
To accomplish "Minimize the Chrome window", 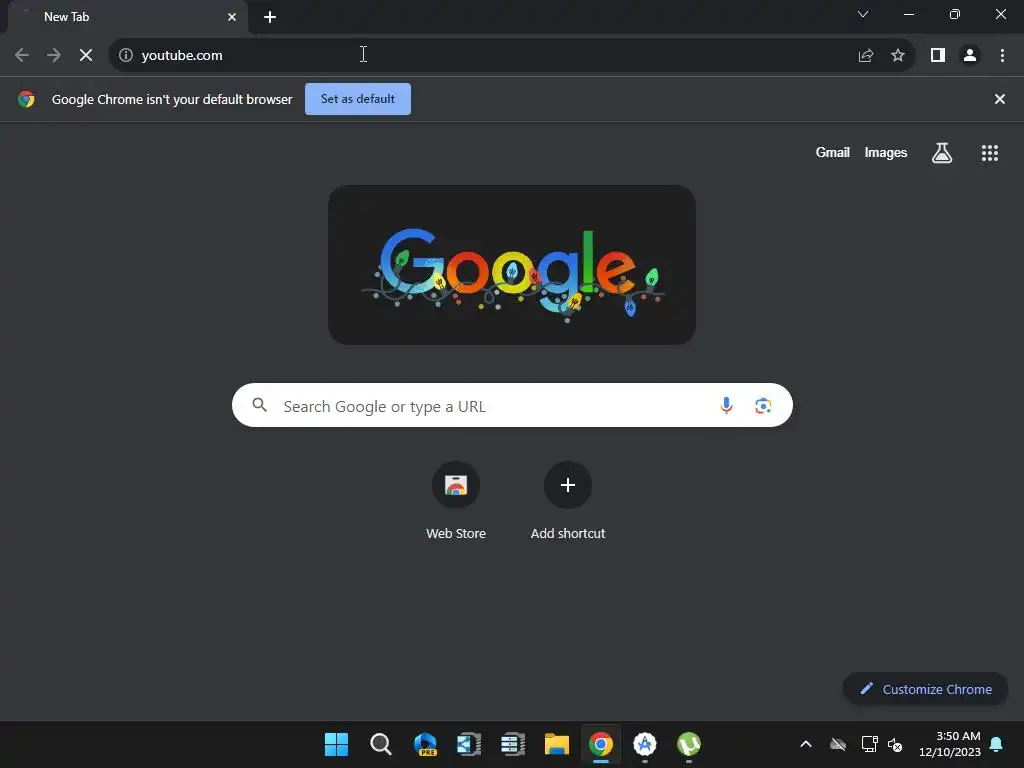I will click(x=908, y=14).
